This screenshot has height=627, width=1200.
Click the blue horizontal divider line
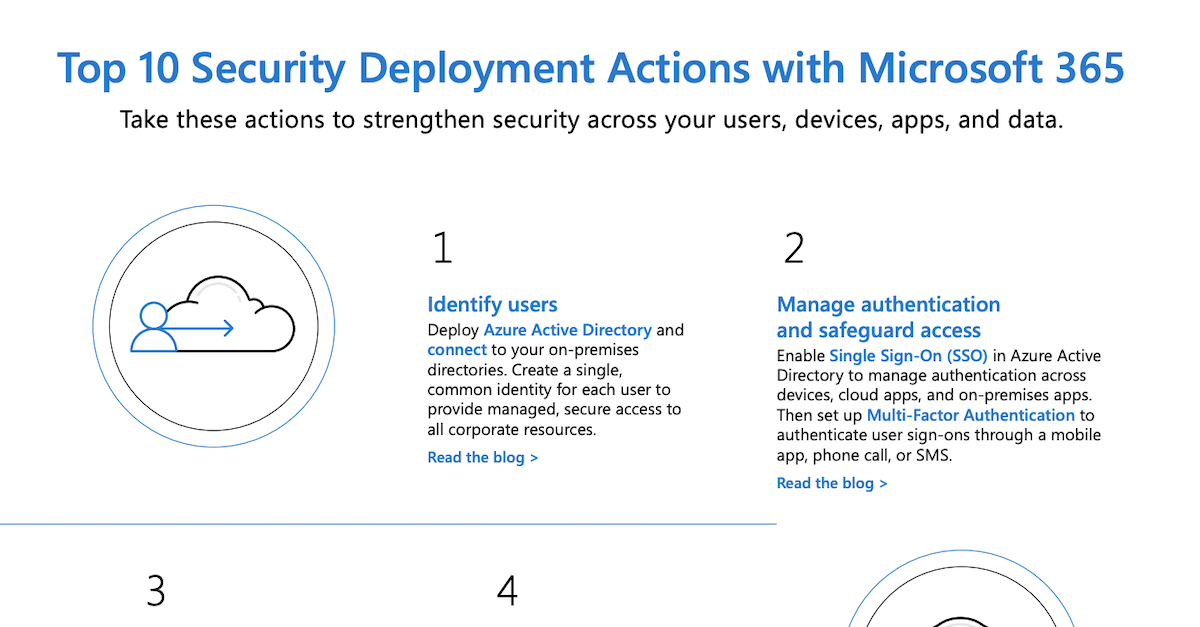coord(388,523)
